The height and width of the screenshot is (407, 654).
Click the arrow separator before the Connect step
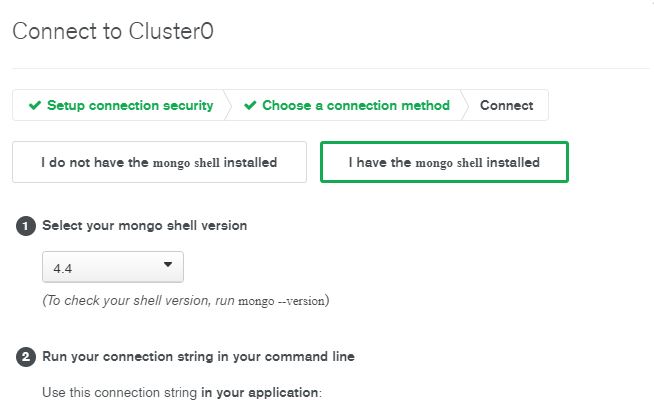[x=464, y=106]
